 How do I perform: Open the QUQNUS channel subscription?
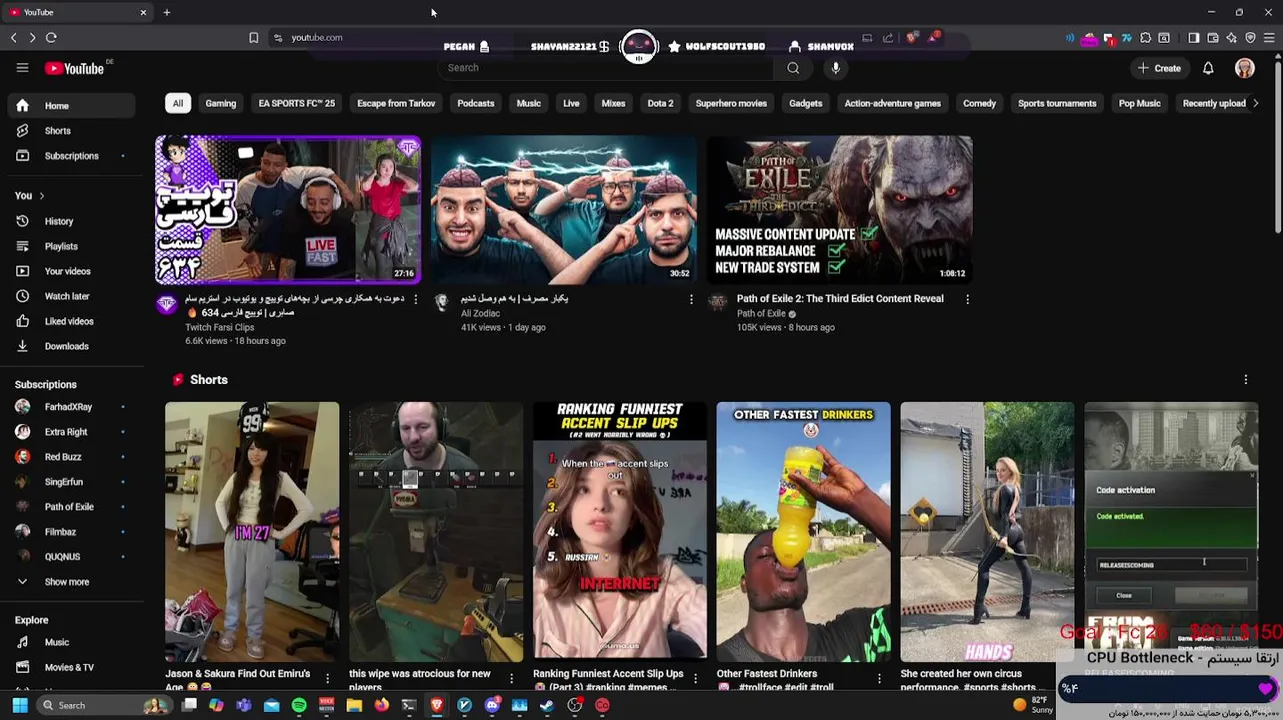71,557
